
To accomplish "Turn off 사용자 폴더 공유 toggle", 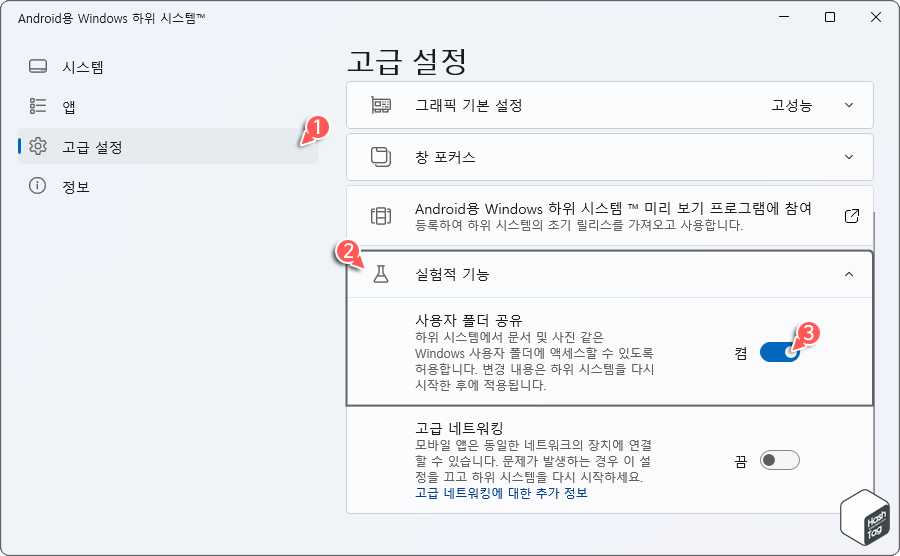I will point(779,352).
